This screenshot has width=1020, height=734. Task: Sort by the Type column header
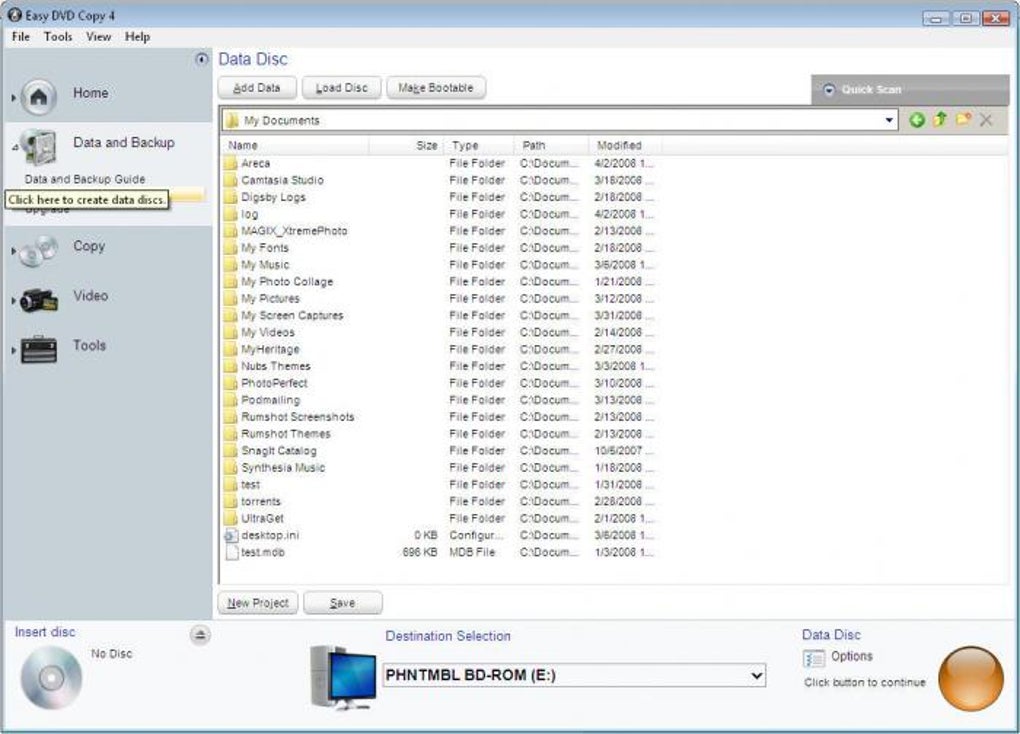click(x=478, y=145)
